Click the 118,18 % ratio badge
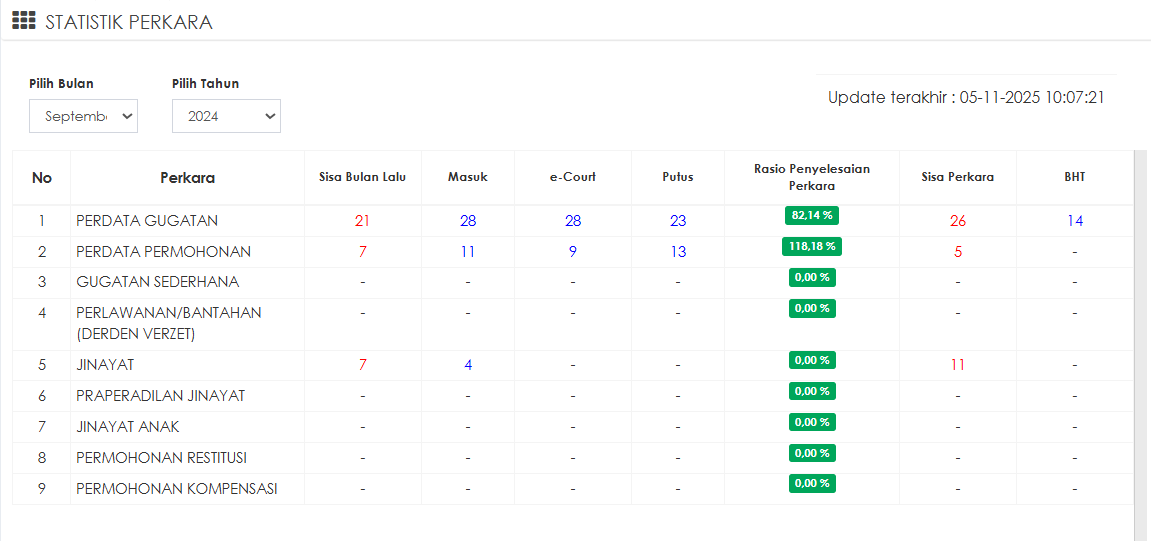This screenshot has width=1151, height=541. pos(812,246)
